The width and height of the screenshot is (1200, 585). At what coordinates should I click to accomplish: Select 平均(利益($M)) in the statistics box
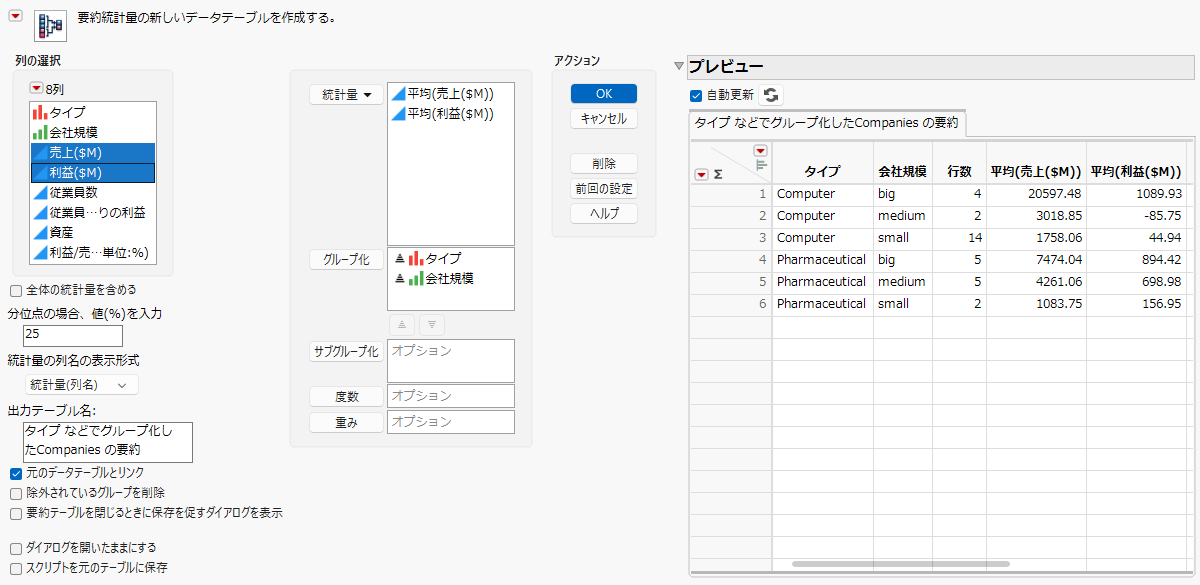450,113
